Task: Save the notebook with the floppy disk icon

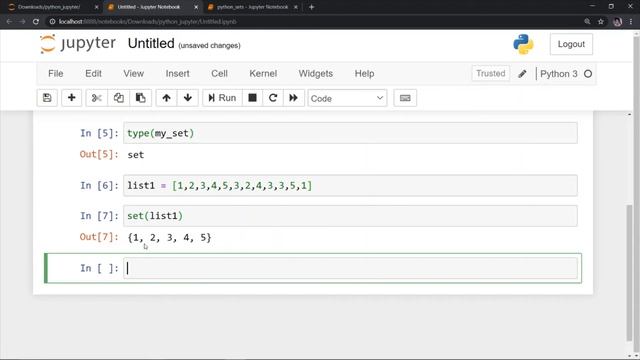Action: pyautogui.click(x=47, y=98)
